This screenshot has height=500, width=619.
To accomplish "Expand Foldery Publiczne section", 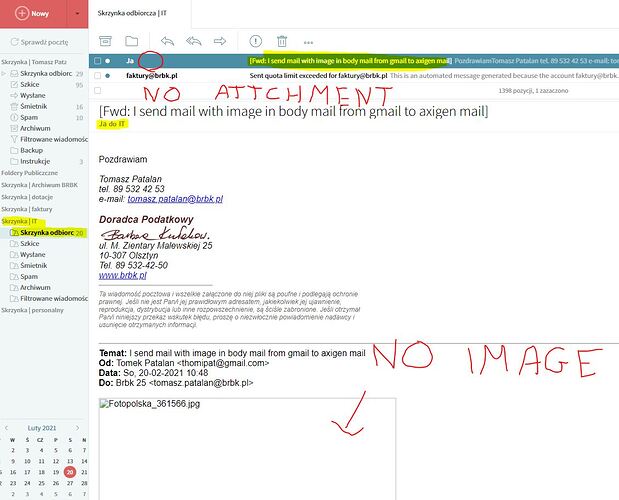I will coord(30,173).
